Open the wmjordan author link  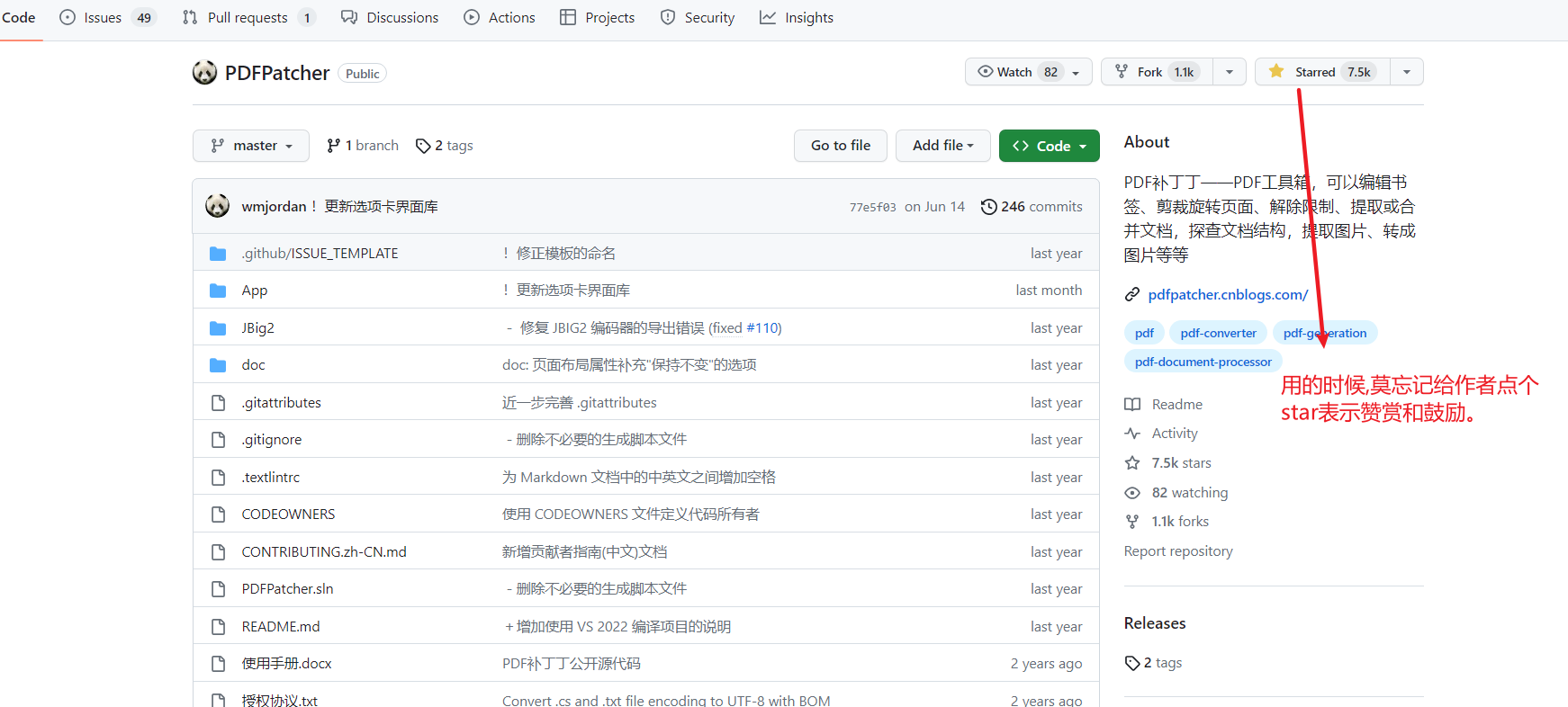pos(274,207)
